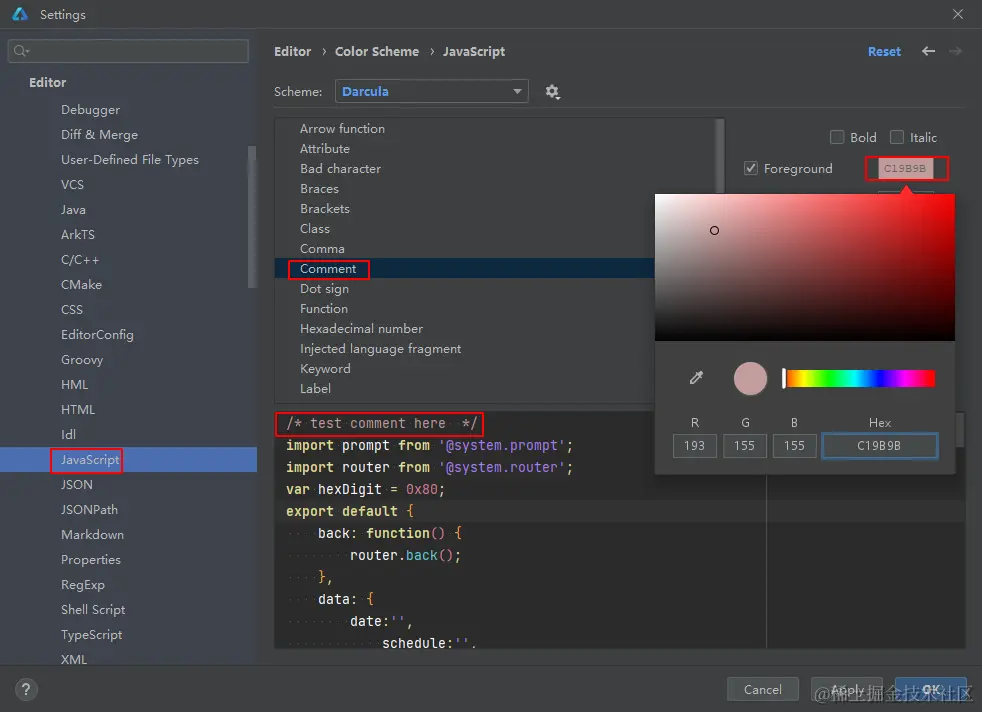Click the hue rainbow slider
This screenshot has width=982, height=712.
click(860, 378)
